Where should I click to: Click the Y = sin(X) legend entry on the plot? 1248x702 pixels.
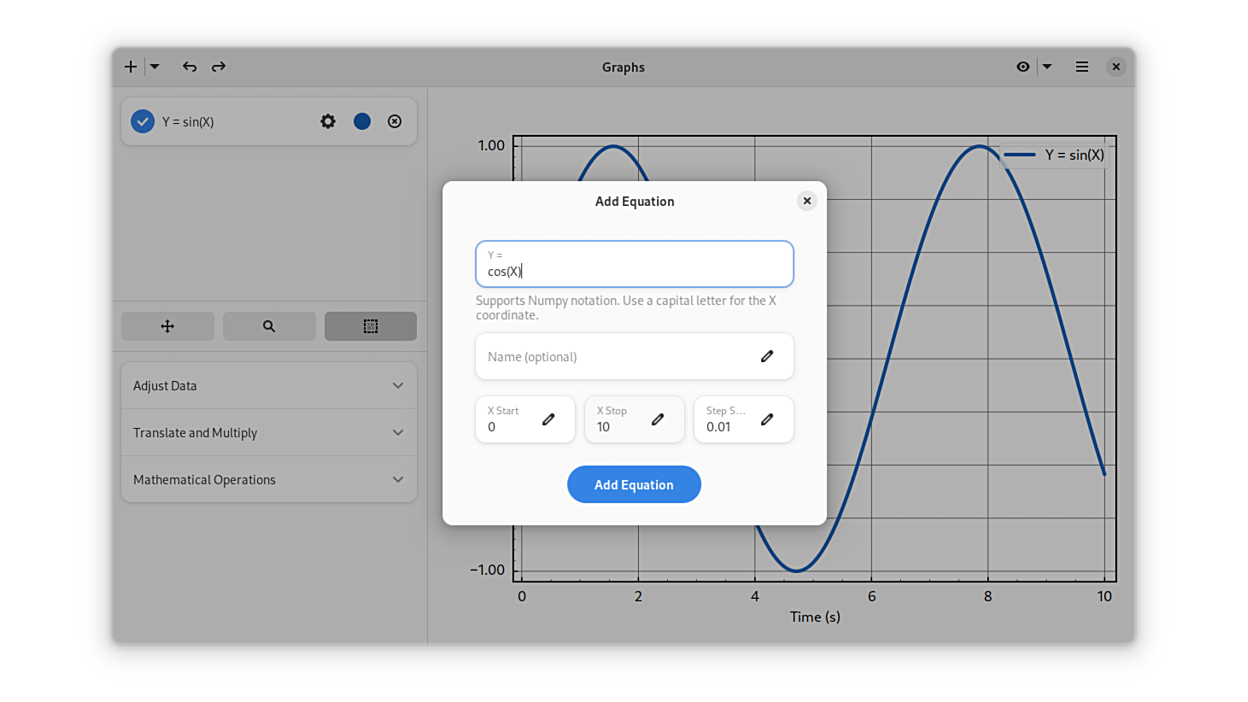coord(1054,155)
